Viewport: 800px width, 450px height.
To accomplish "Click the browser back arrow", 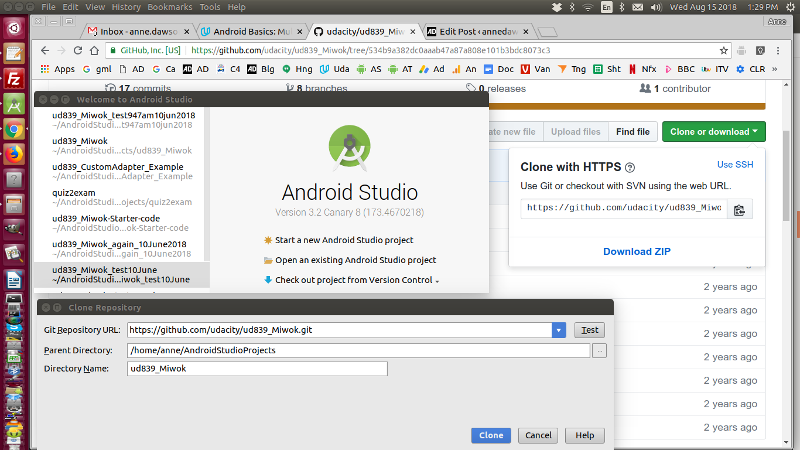I will click(45, 51).
